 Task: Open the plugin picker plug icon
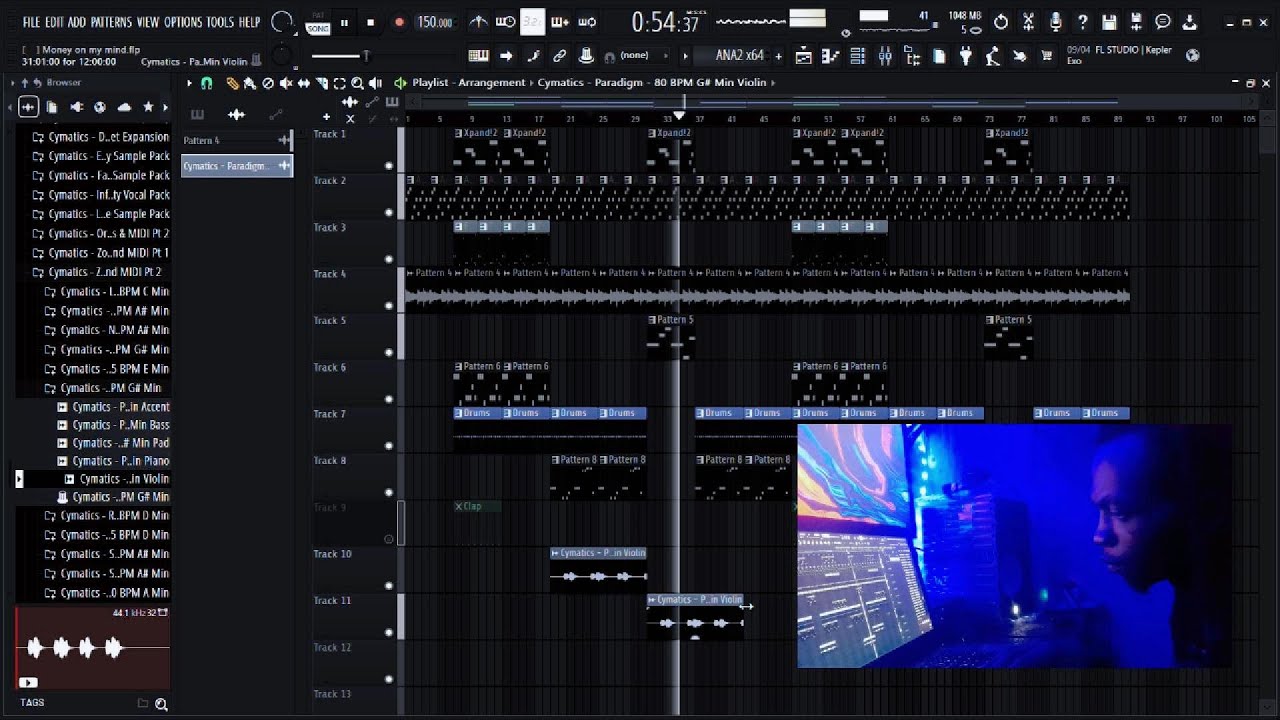click(x=965, y=57)
